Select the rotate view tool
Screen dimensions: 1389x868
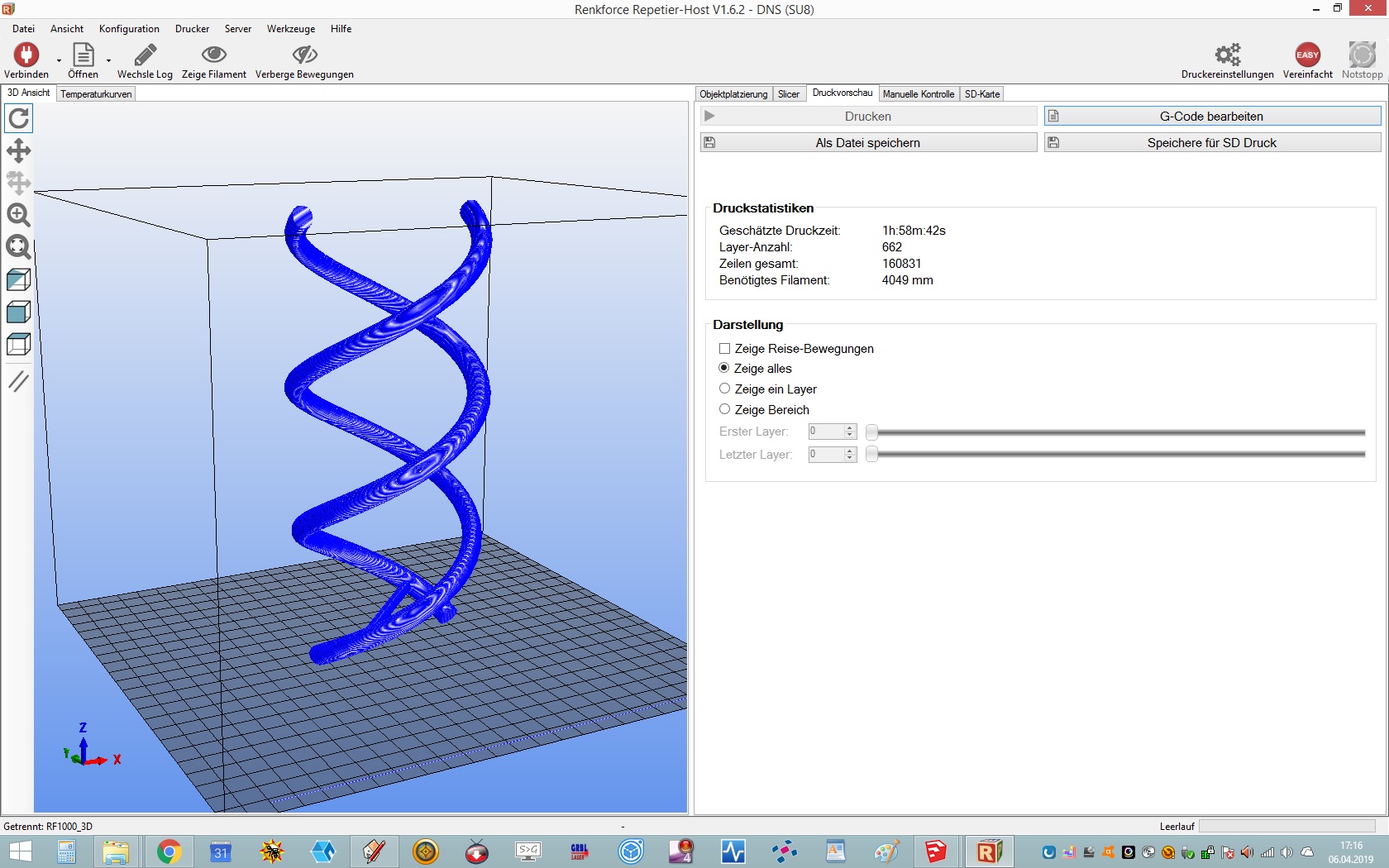pos(18,119)
